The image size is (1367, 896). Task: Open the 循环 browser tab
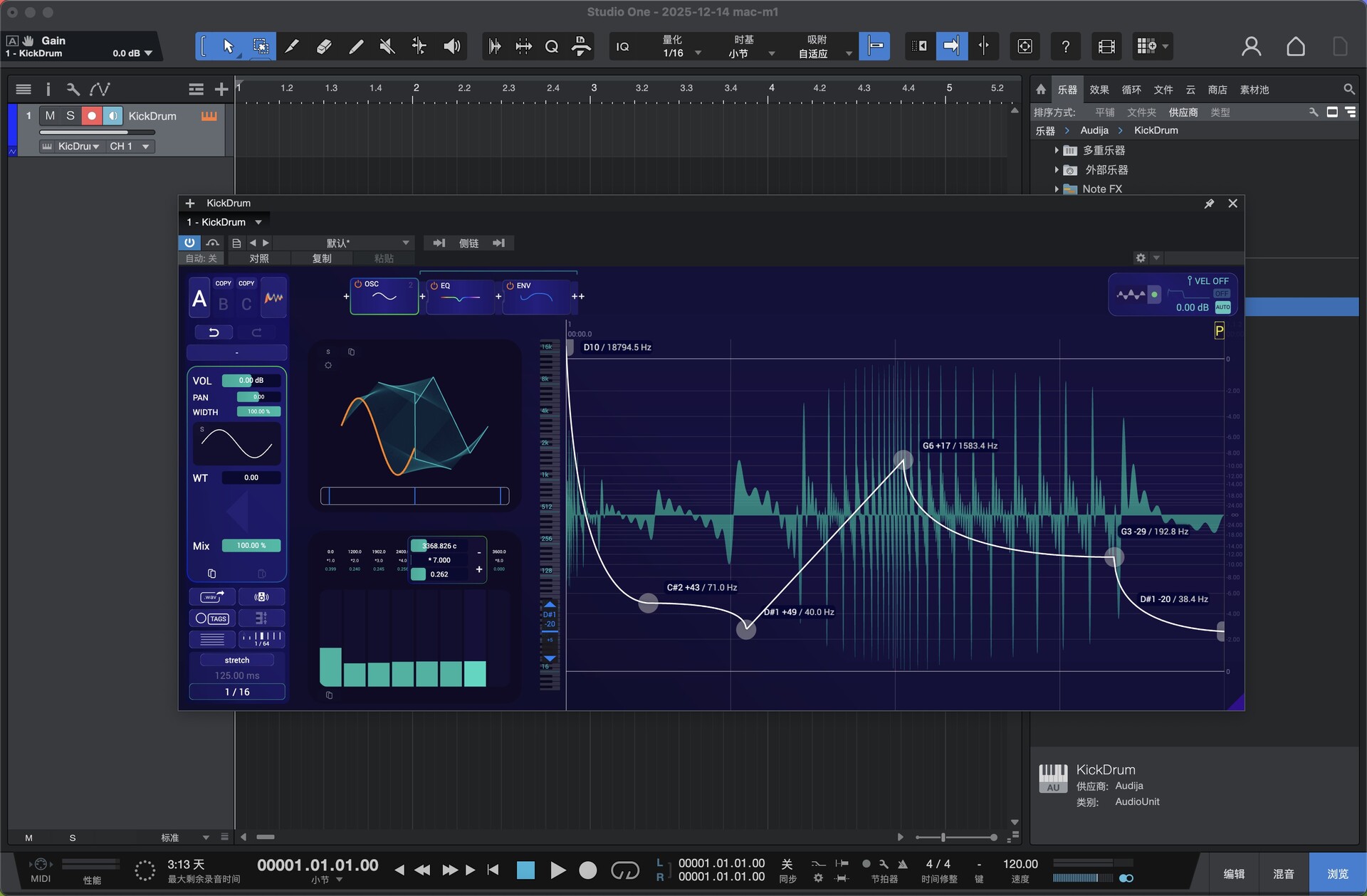point(1131,90)
